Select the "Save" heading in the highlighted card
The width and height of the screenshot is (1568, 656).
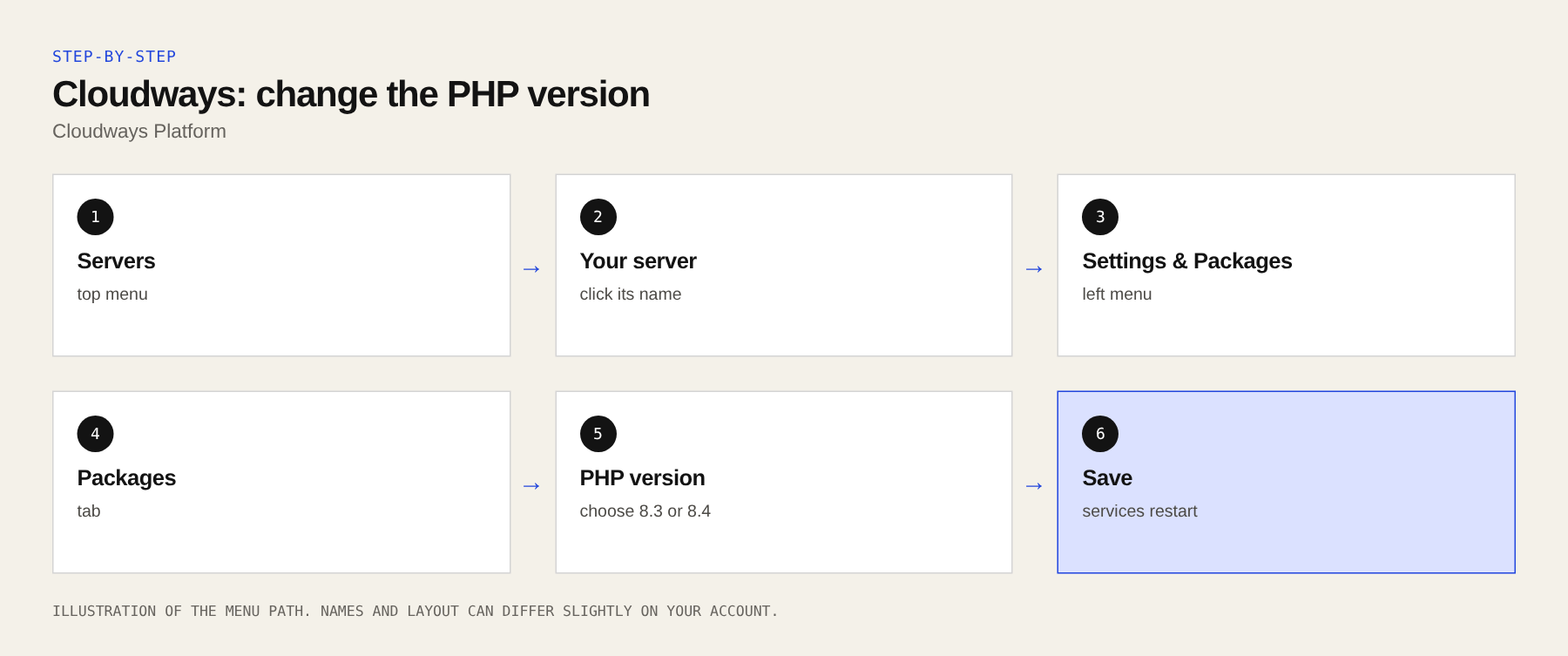click(x=1107, y=478)
